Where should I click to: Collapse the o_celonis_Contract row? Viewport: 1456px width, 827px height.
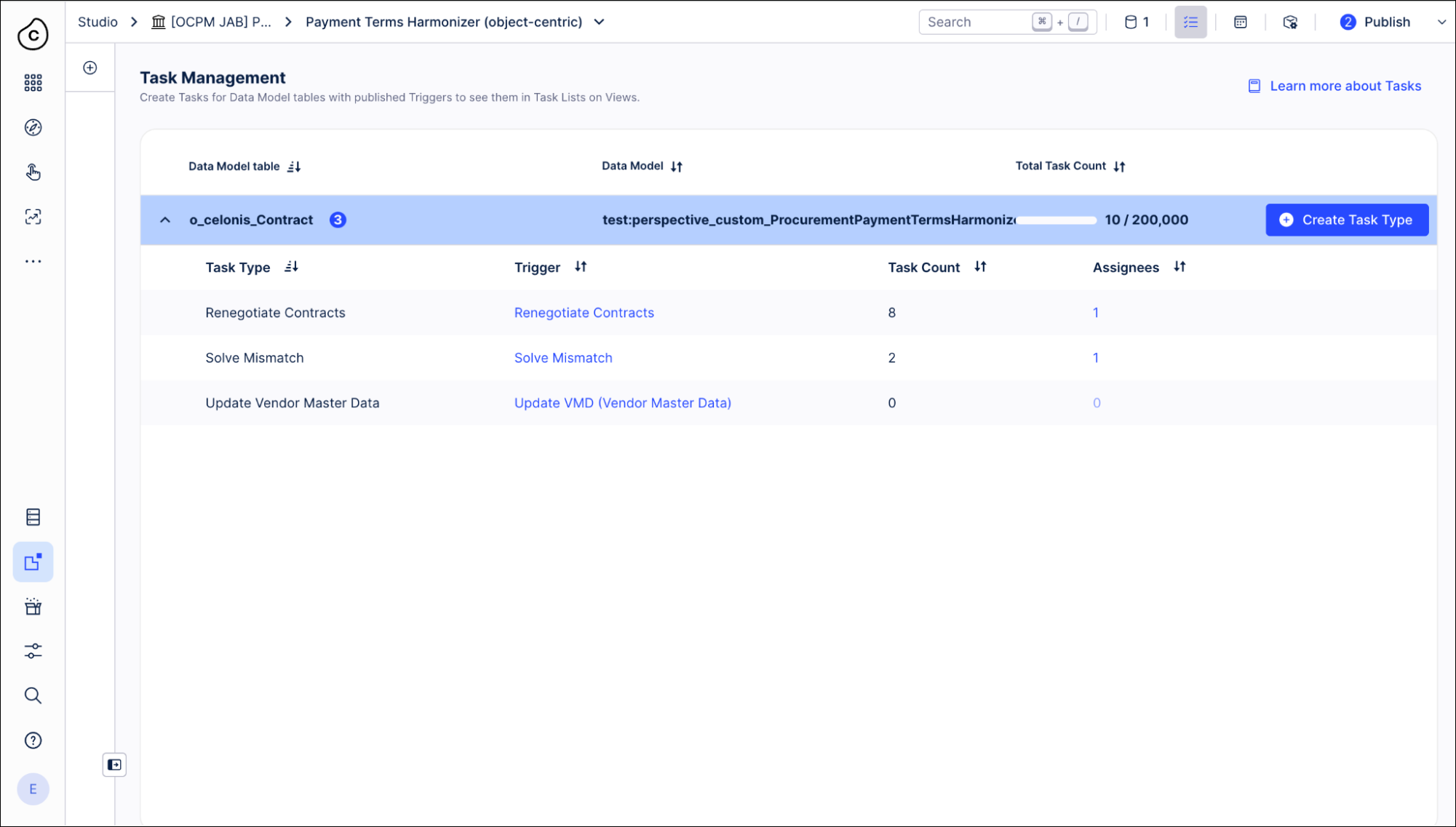(165, 220)
